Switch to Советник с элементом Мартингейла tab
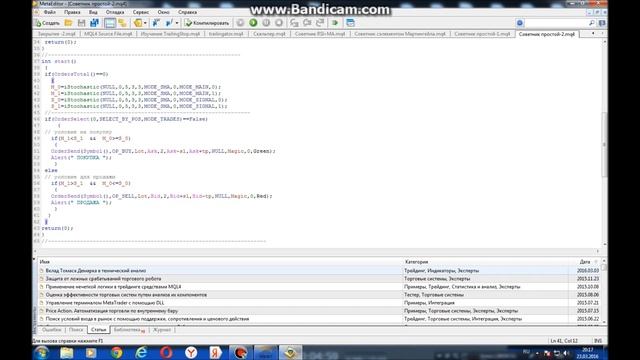The width and height of the screenshot is (640, 360). [400, 34]
